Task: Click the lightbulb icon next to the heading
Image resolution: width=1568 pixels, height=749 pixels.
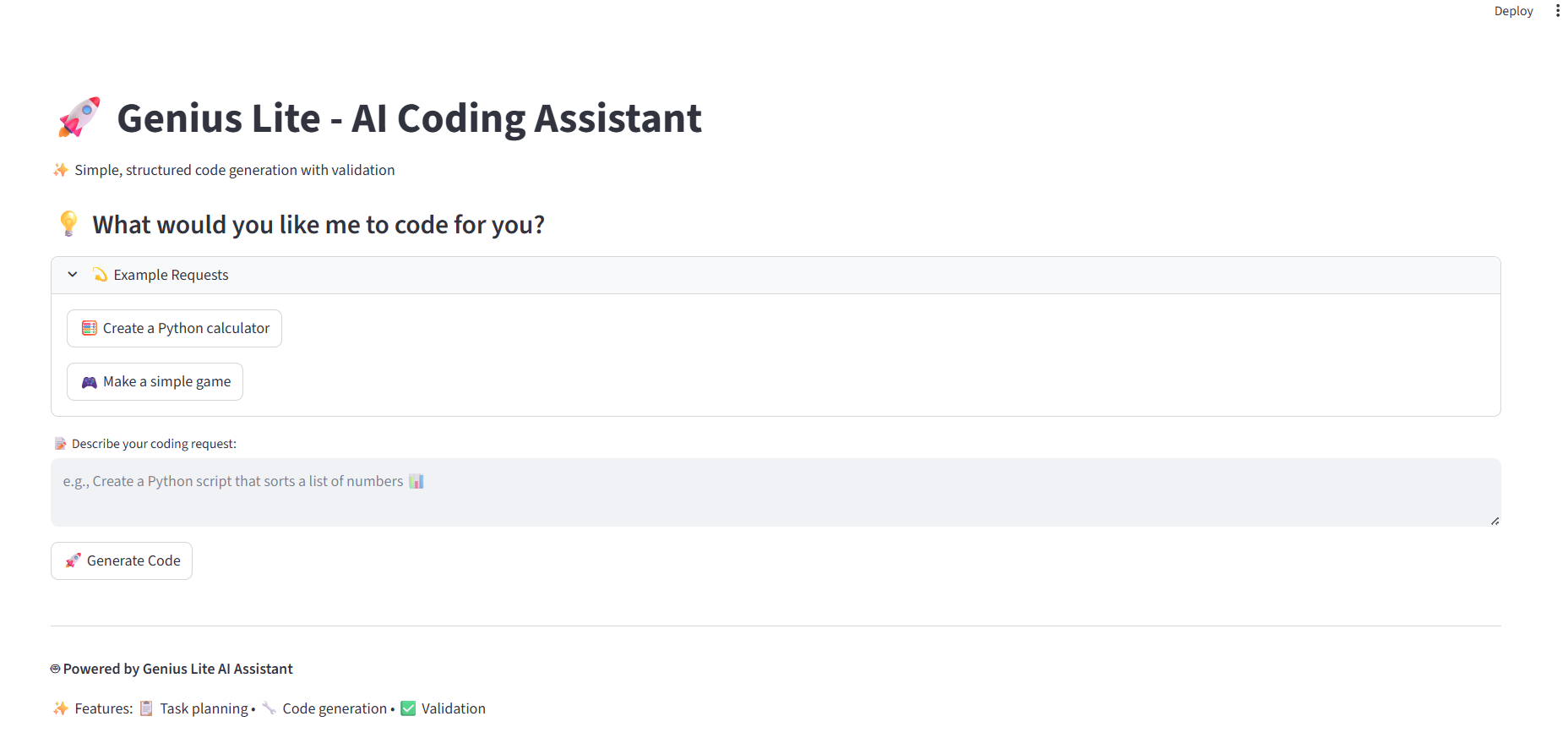Action: coord(68,224)
